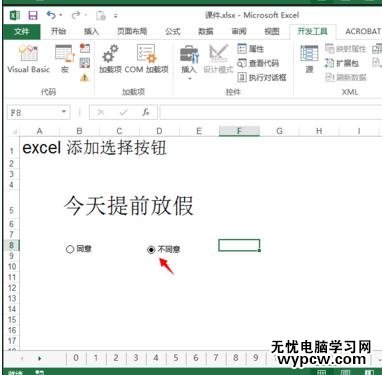
Task: Open sheet tab named 0
Action: 76,358
